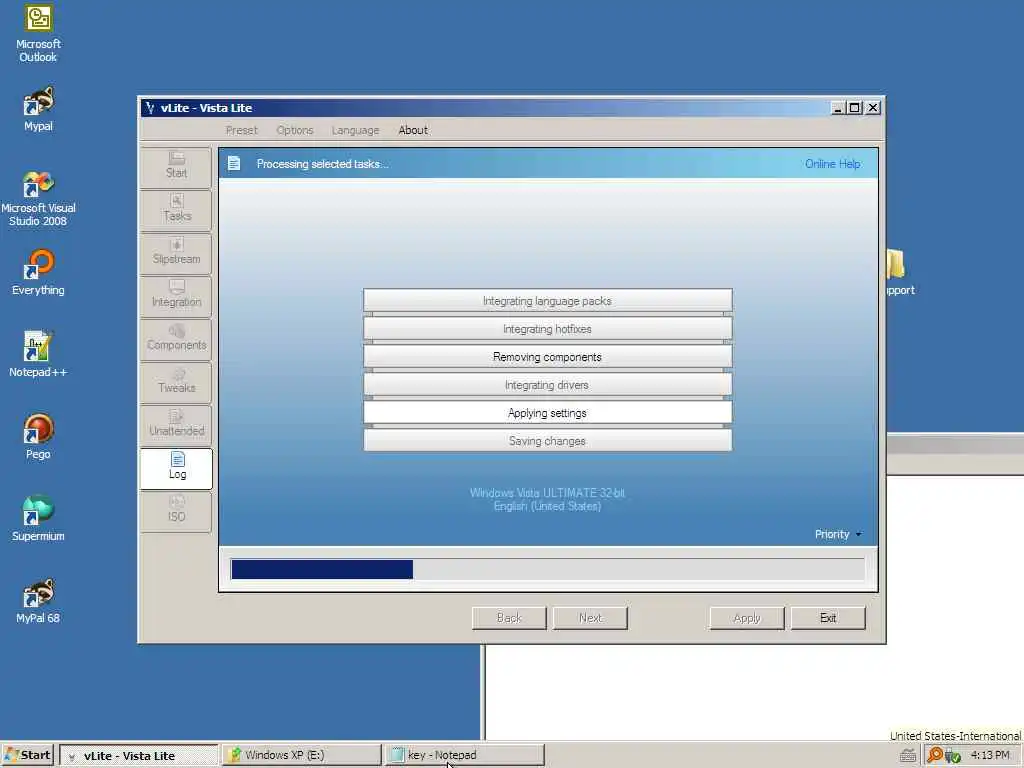
Task: Click the English (United States) text
Action: [547, 506]
